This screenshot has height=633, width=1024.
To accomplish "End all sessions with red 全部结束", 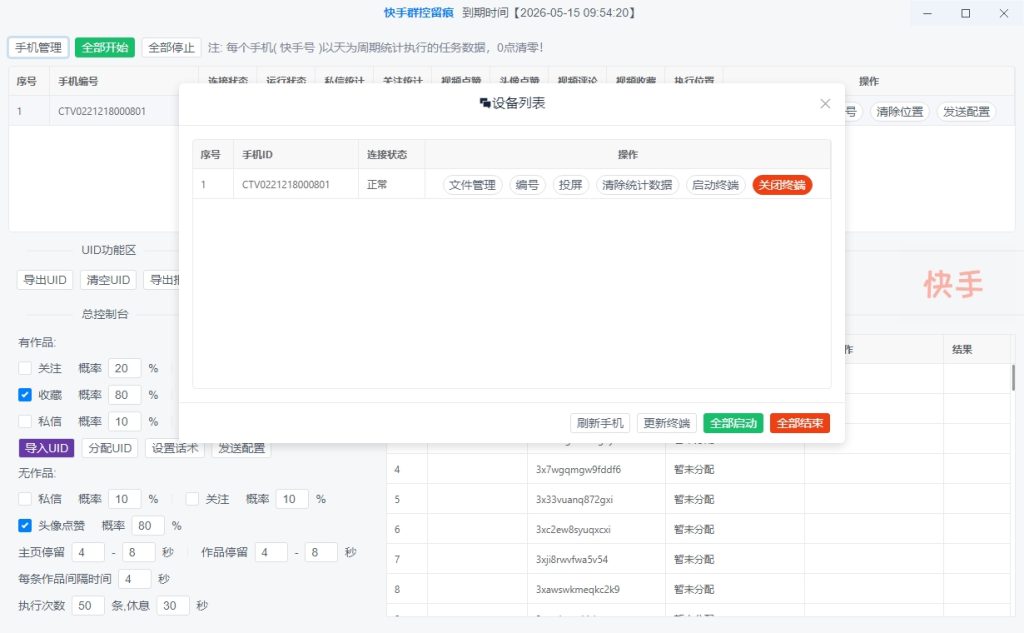I will [x=799, y=423].
